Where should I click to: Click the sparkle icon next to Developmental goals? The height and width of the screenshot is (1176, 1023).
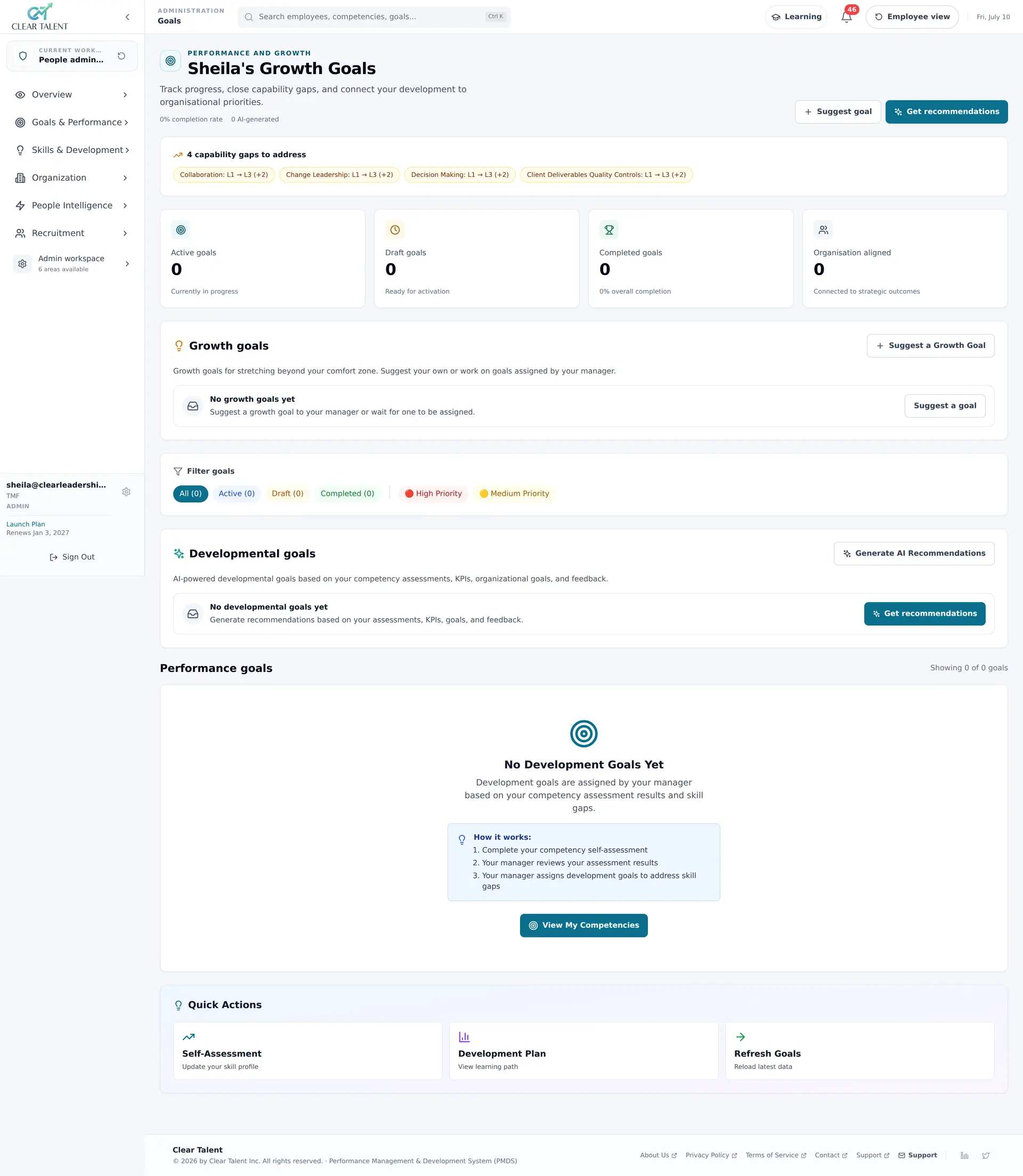coord(178,554)
